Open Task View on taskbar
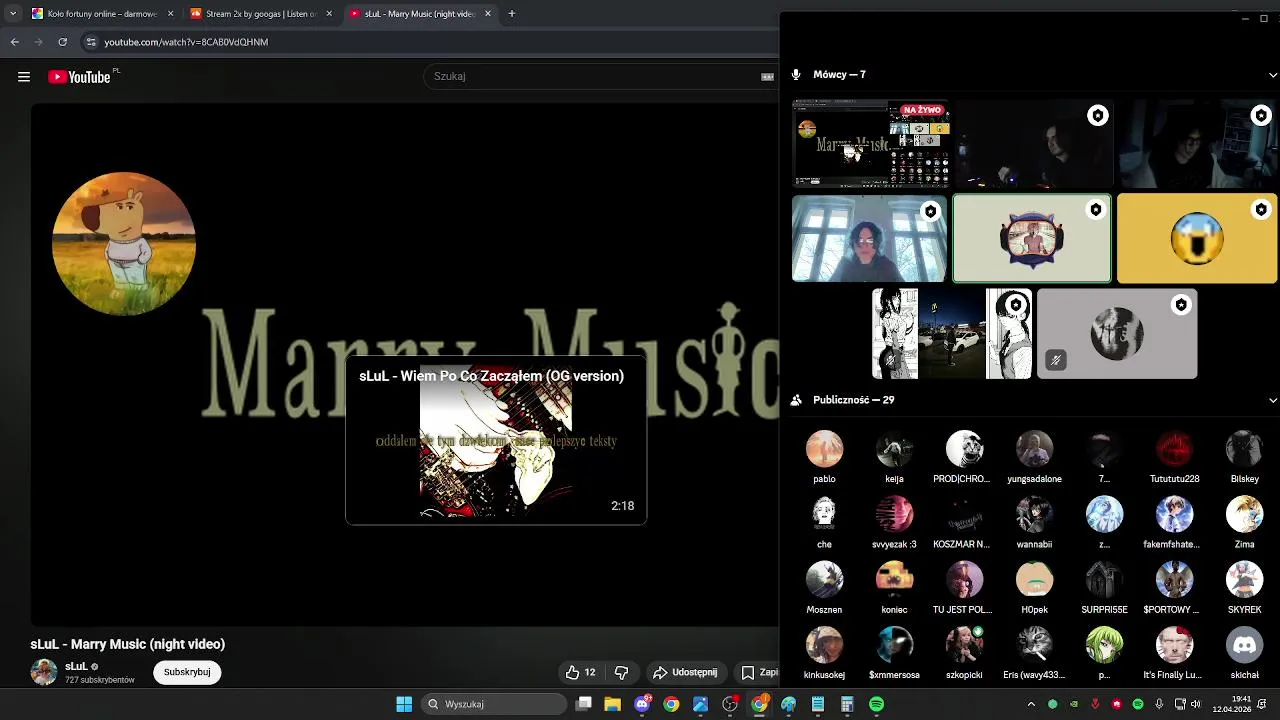This screenshot has height=720, width=1280. 584,704
